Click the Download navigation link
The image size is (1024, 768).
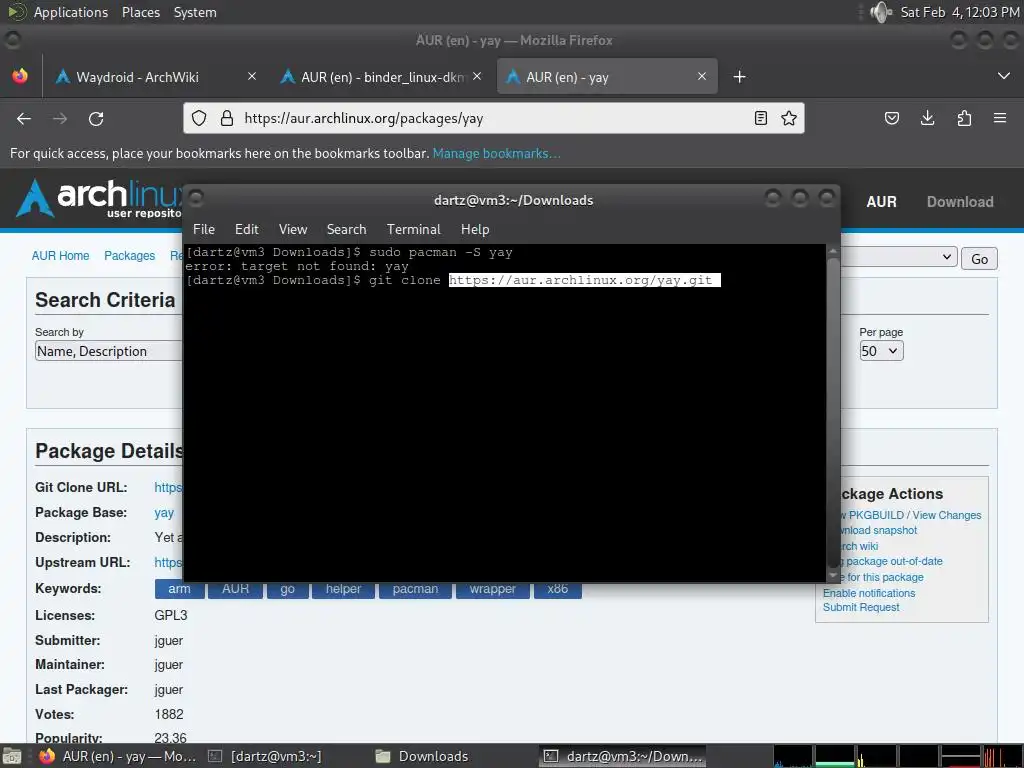[960, 202]
